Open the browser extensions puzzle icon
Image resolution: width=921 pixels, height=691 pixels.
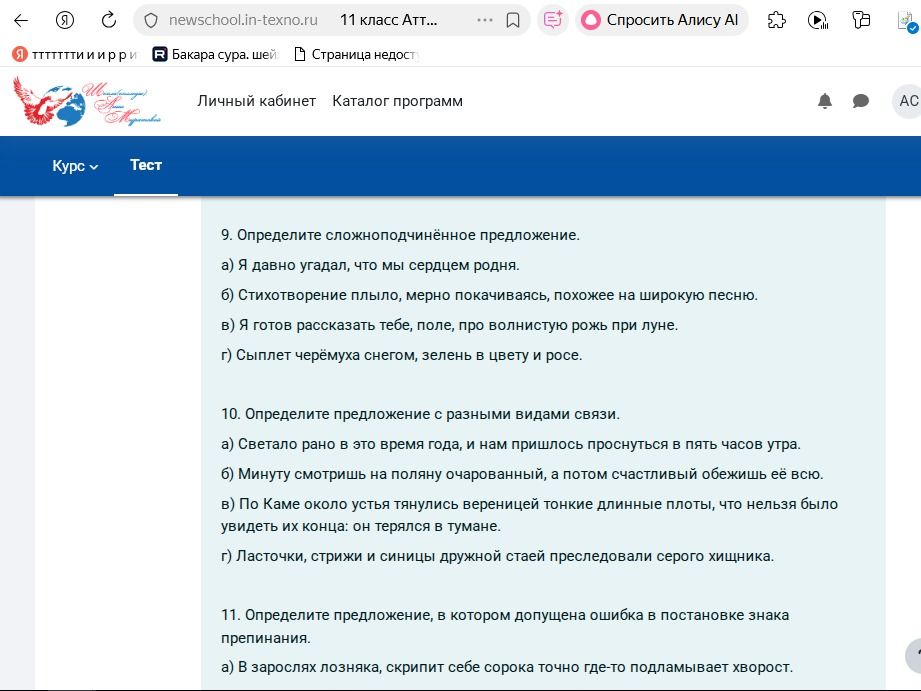click(x=777, y=21)
